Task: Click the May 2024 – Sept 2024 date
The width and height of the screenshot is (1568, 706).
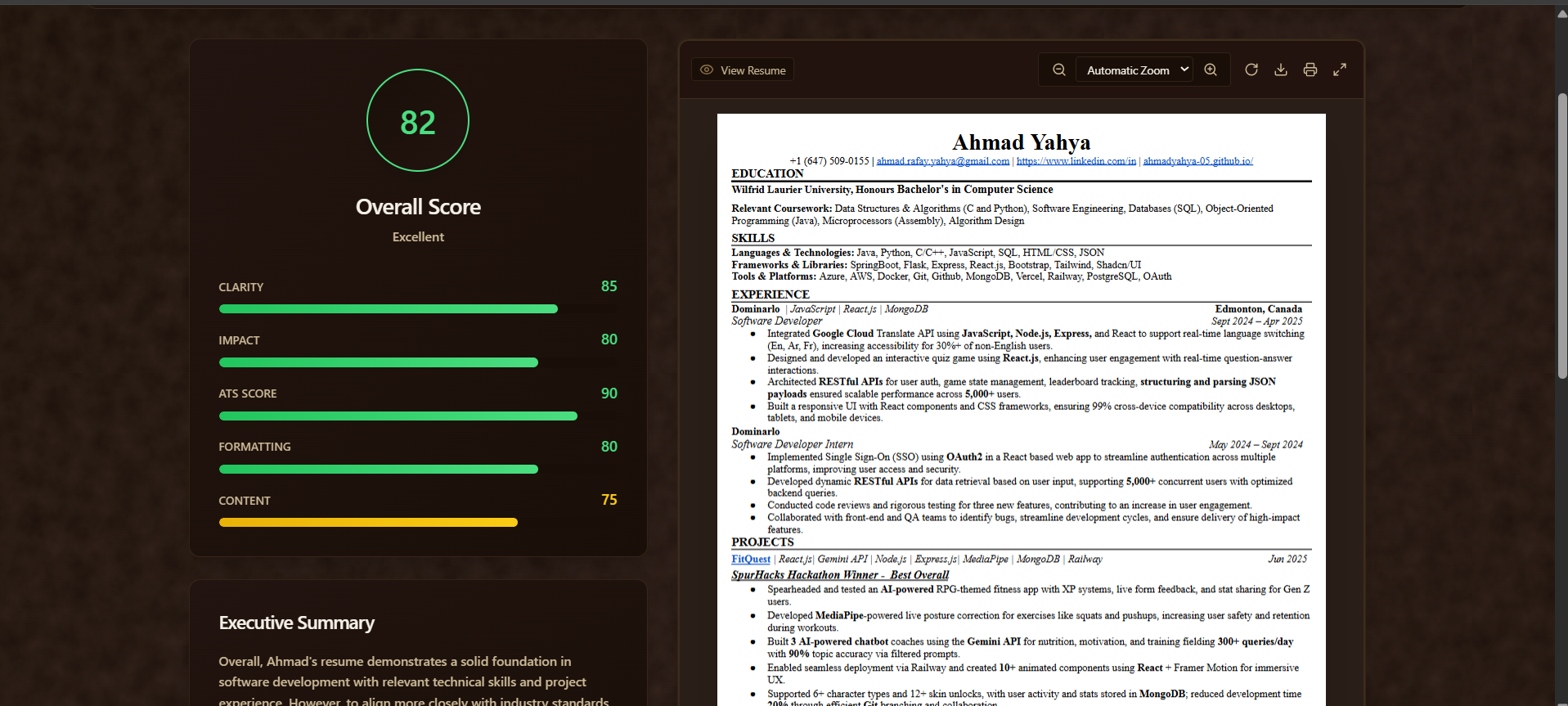Action: point(1256,445)
